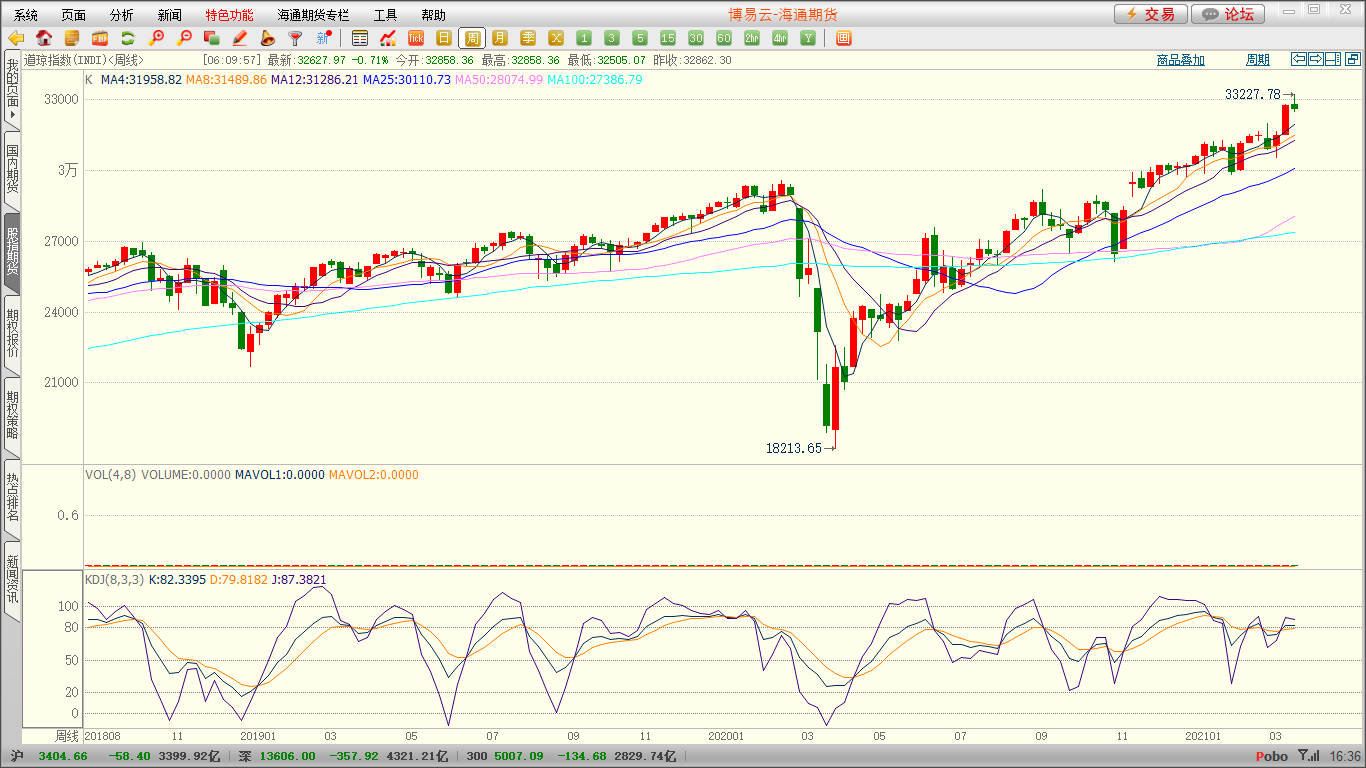Open the 页面 menu

point(74,15)
